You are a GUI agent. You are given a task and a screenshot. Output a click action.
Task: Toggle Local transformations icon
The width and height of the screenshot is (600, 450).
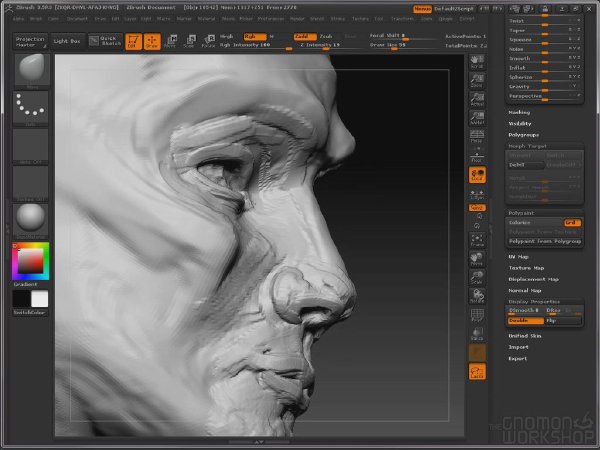(x=478, y=175)
